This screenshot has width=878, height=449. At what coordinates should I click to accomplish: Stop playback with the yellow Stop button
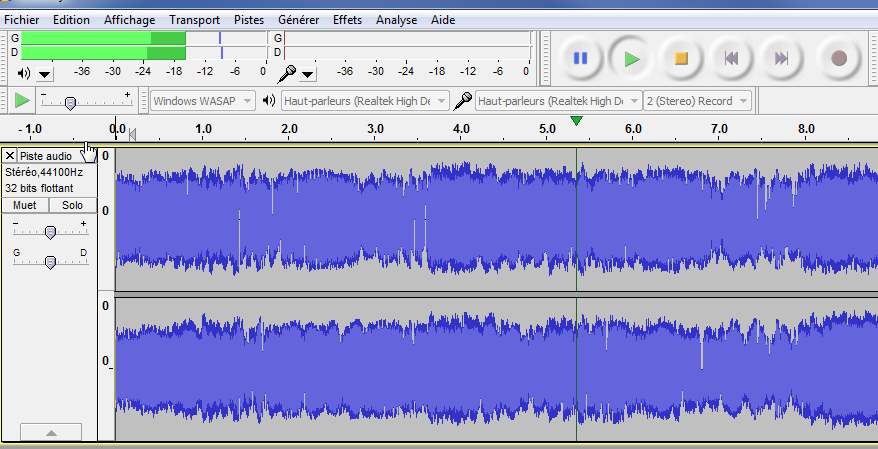(681, 58)
